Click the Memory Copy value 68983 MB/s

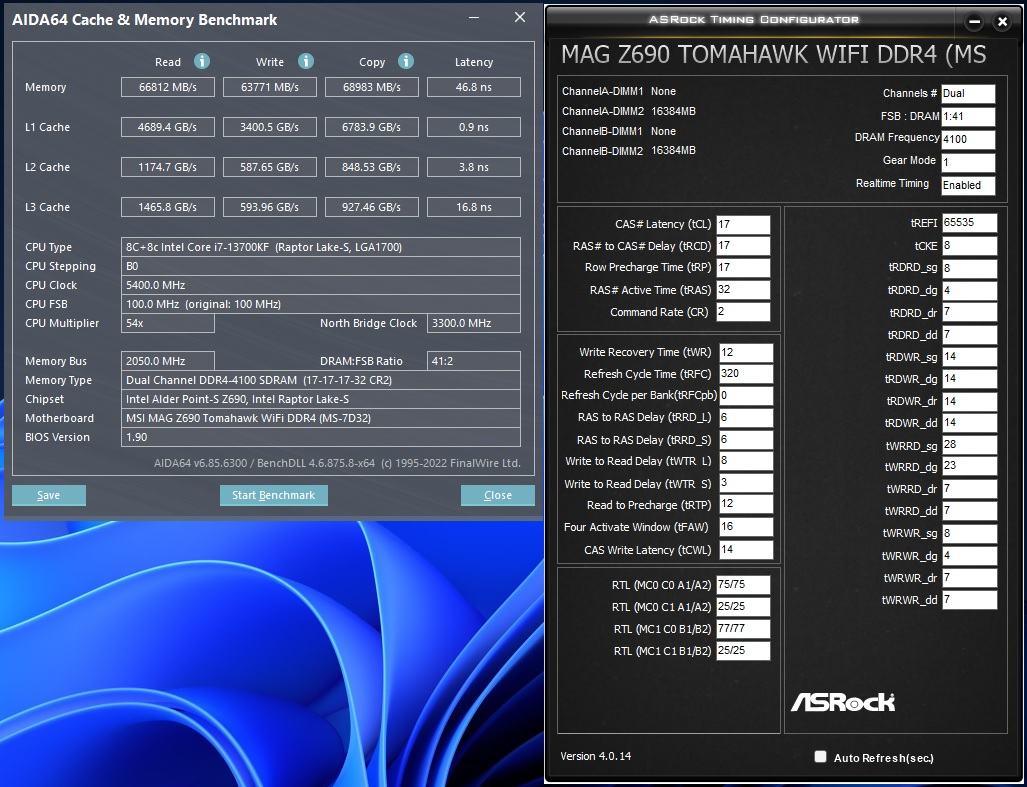coord(371,87)
